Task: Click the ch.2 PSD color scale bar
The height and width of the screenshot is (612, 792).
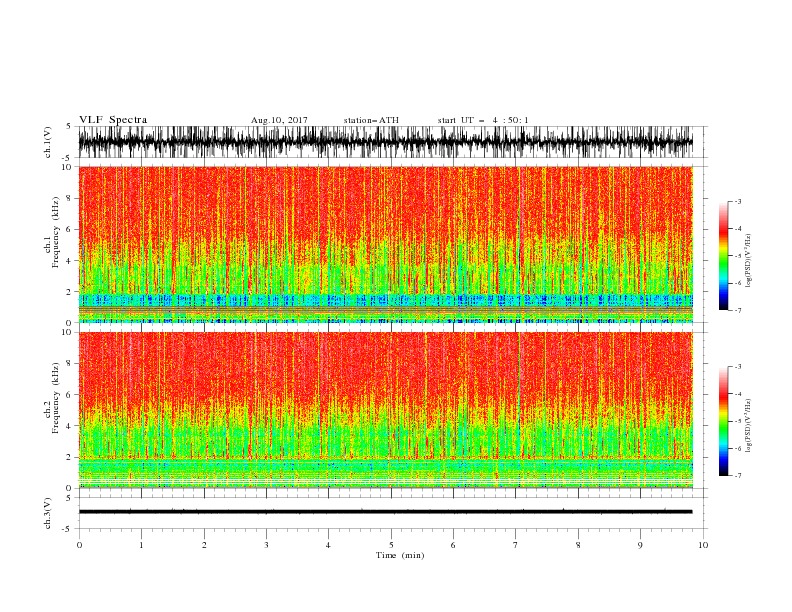Action: 723,421
